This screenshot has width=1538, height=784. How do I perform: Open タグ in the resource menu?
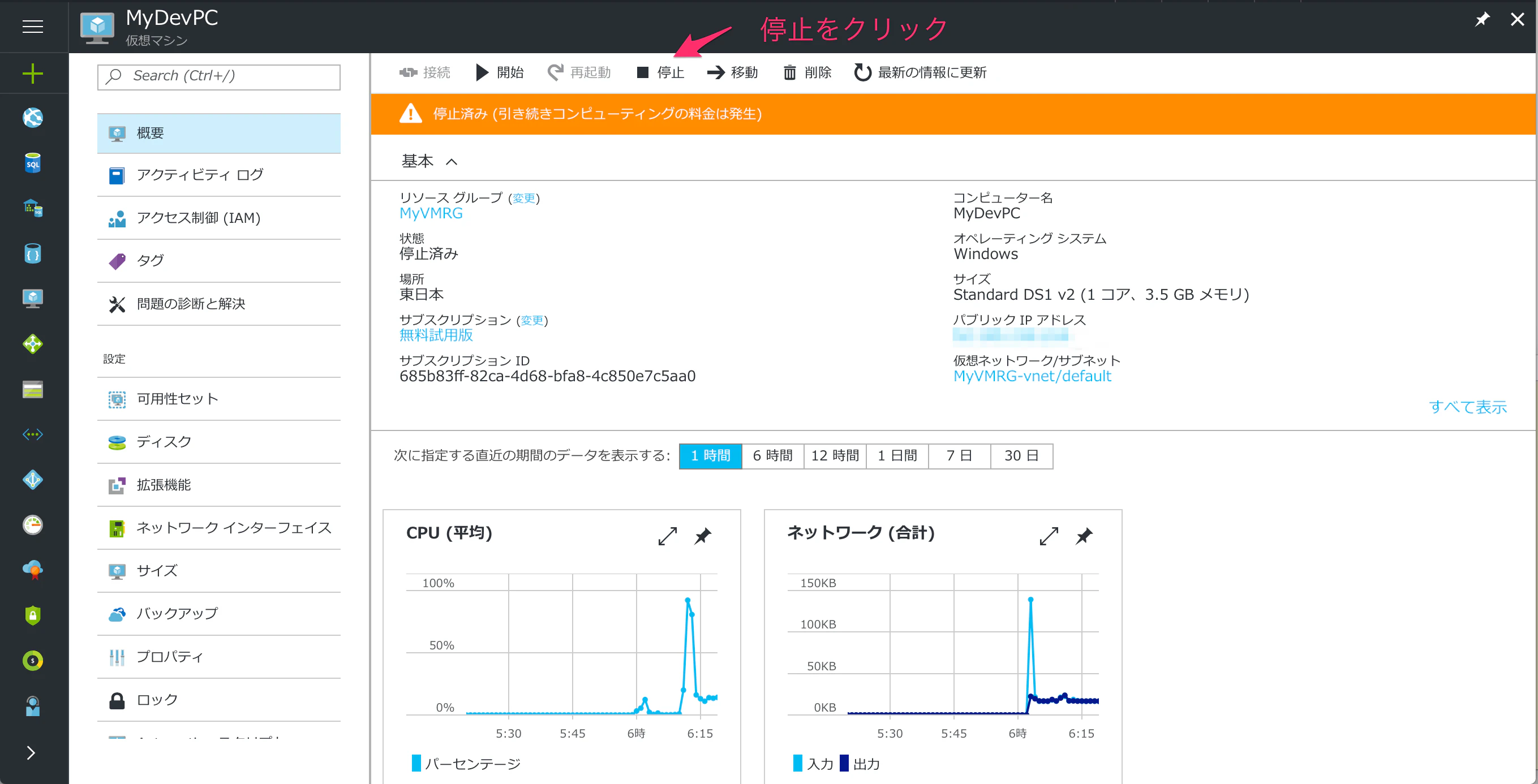point(219,261)
